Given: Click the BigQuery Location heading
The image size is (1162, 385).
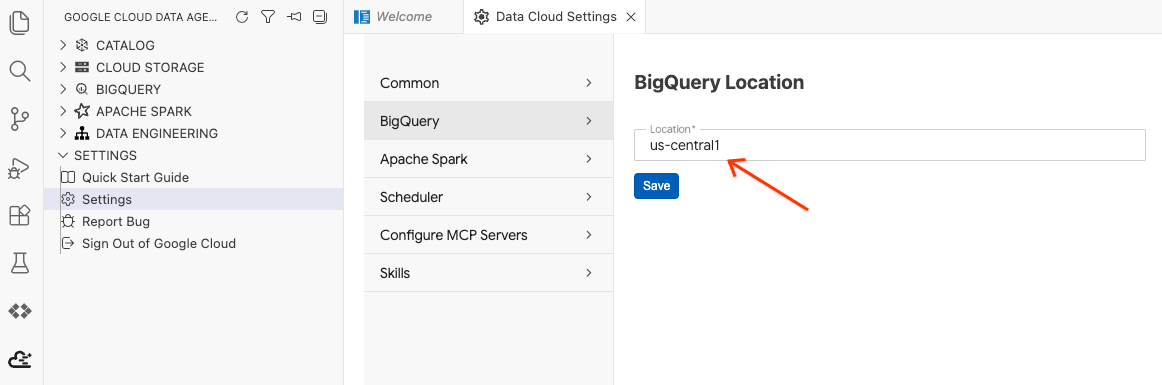Looking at the screenshot, I should (x=719, y=82).
